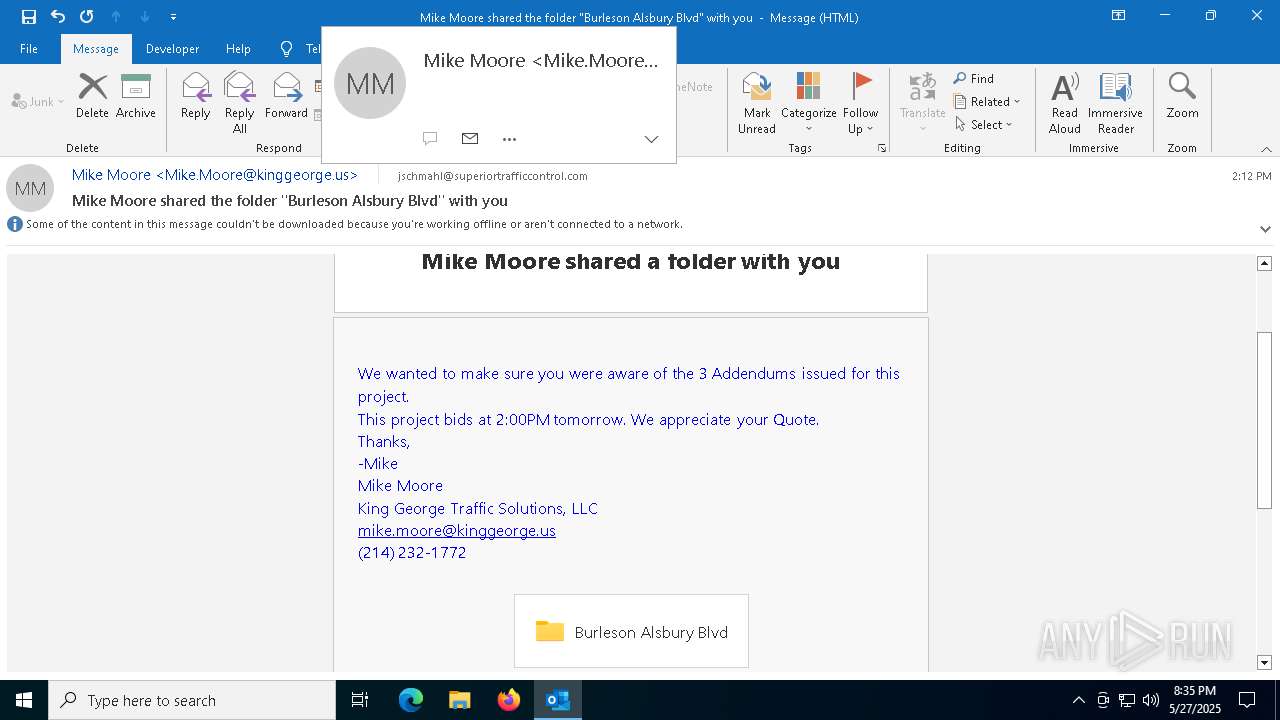Open the Select dropdown
Image resolution: width=1280 pixels, height=720 pixels.
[984, 125]
